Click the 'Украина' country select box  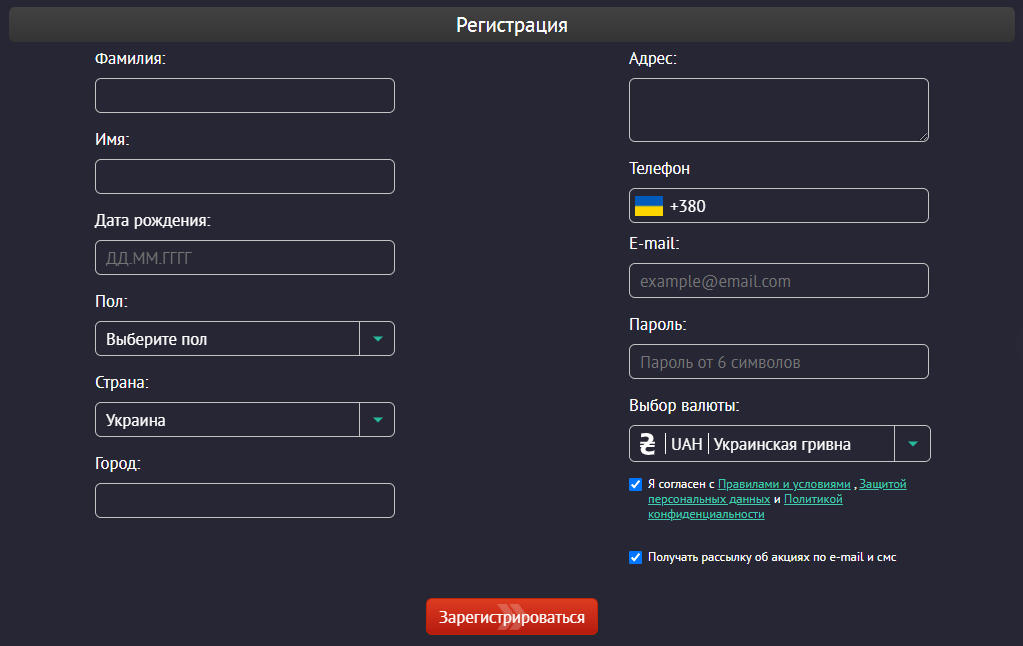pos(245,420)
